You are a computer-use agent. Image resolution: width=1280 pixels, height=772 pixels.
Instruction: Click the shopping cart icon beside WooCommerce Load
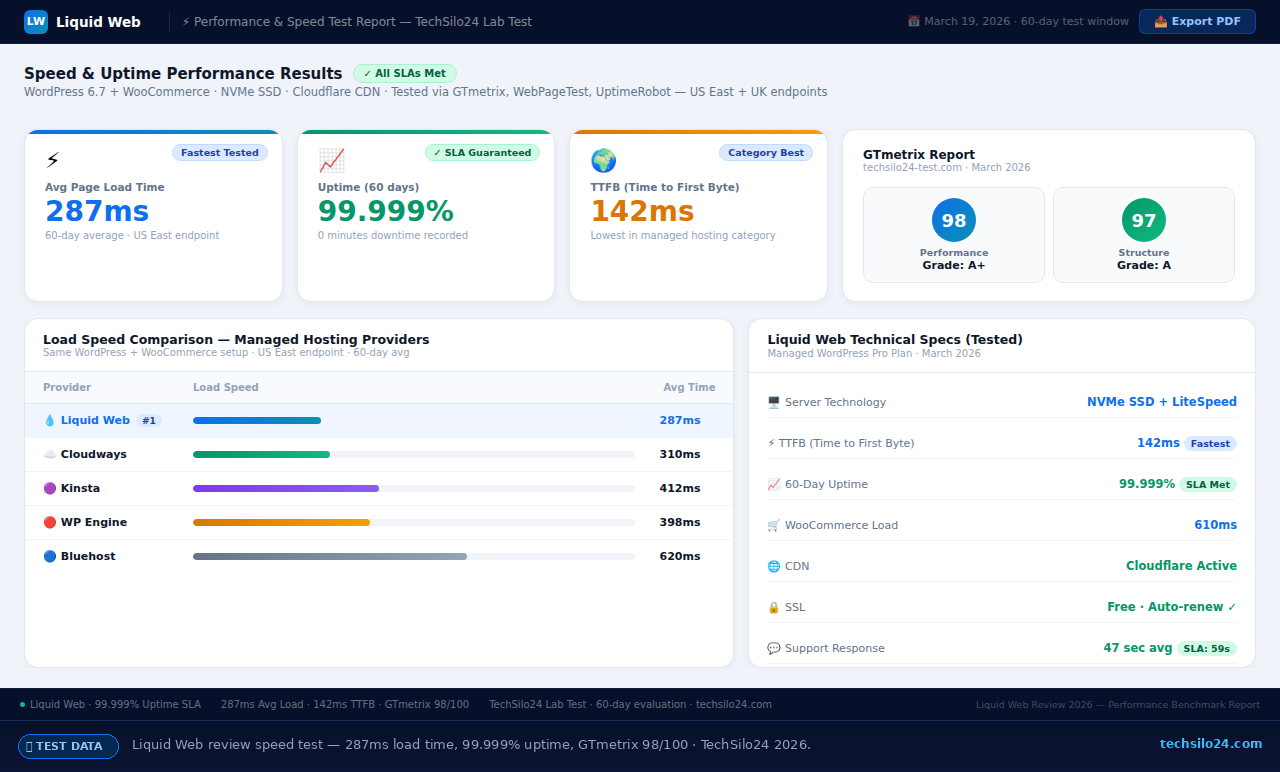[772, 524]
